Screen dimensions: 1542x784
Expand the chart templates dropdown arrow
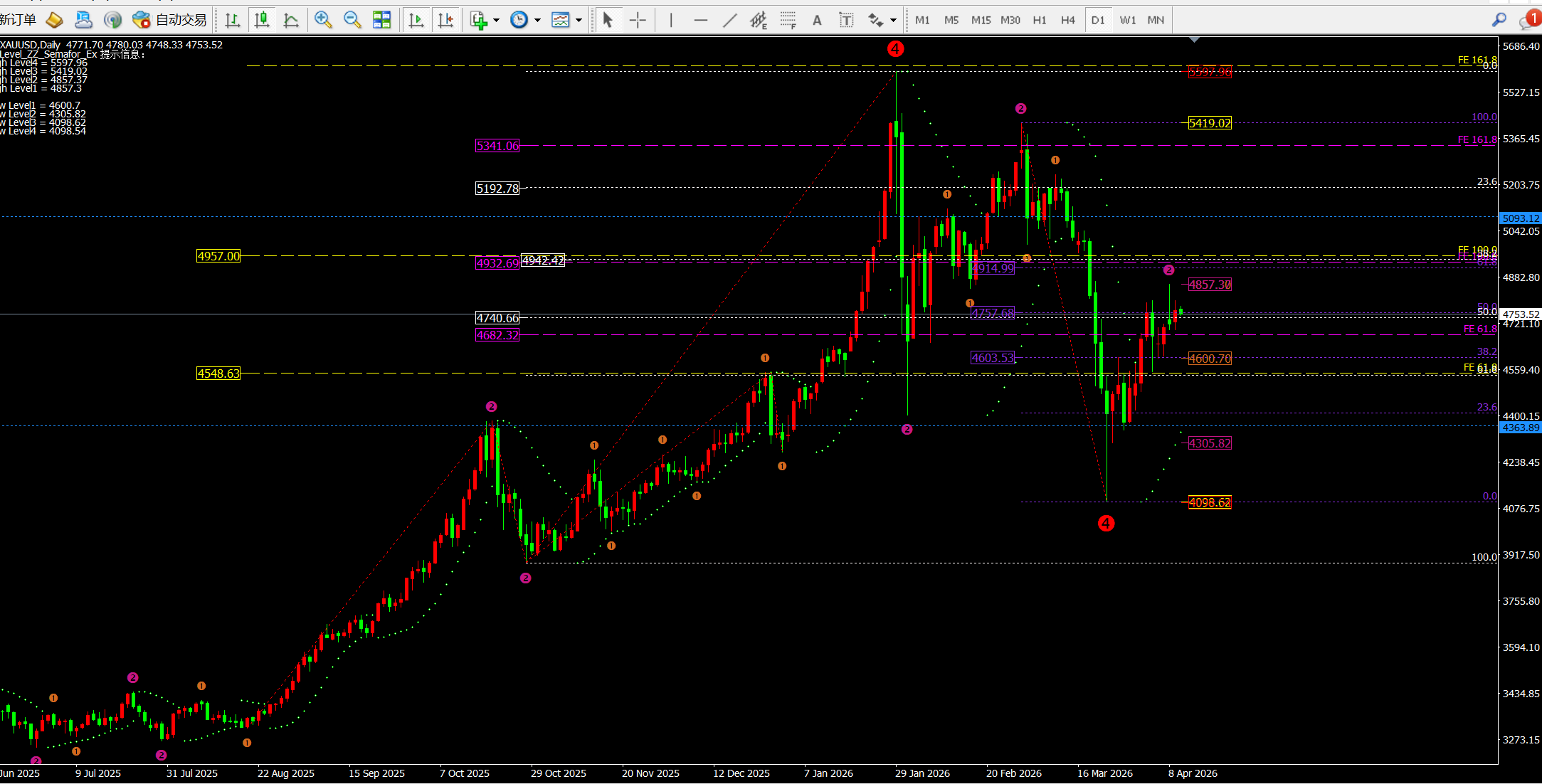pyautogui.click(x=579, y=20)
